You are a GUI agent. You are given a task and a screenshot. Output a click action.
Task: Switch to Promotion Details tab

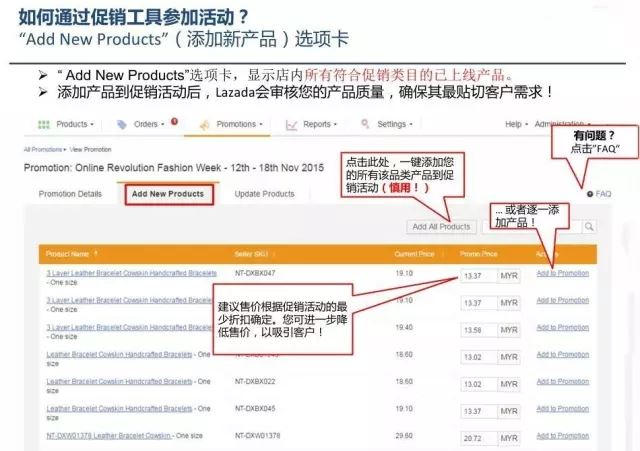70,194
